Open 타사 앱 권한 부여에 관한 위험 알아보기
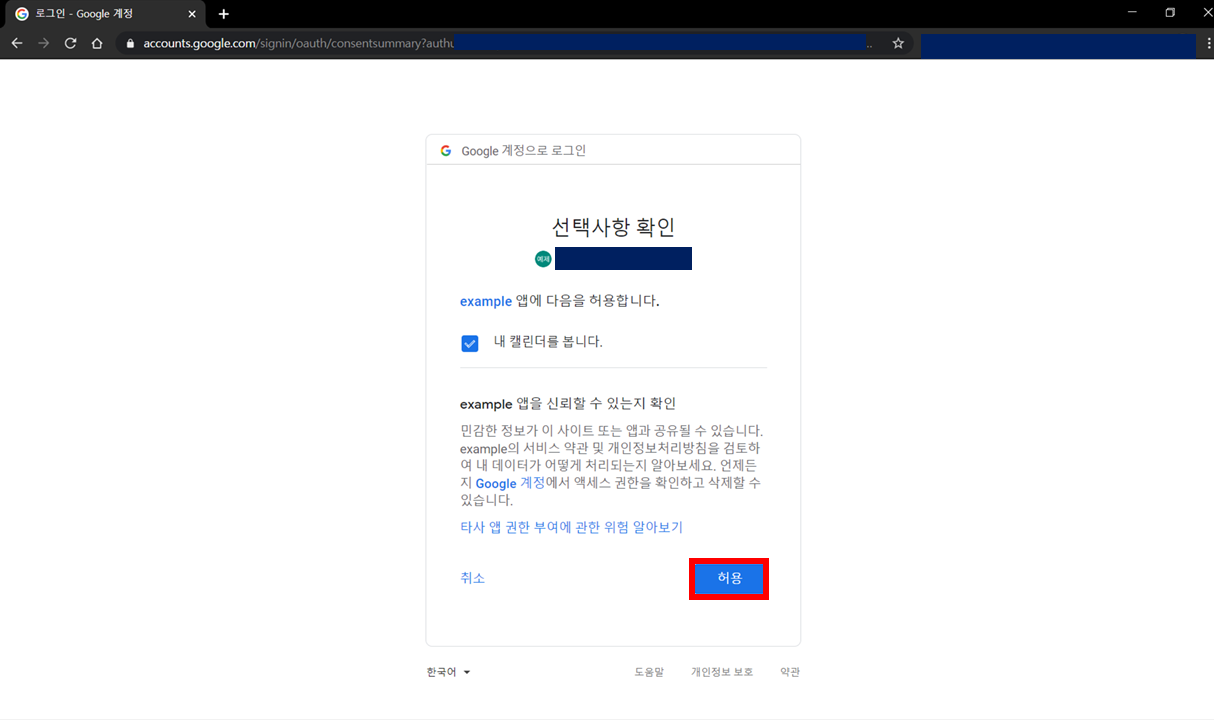 [571, 527]
